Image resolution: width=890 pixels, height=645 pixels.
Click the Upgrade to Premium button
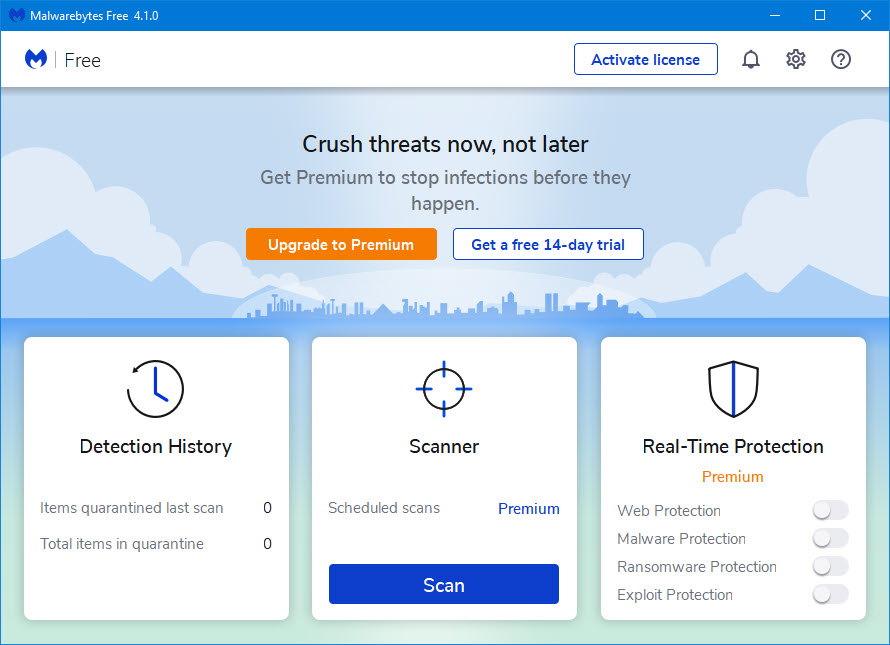click(341, 244)
